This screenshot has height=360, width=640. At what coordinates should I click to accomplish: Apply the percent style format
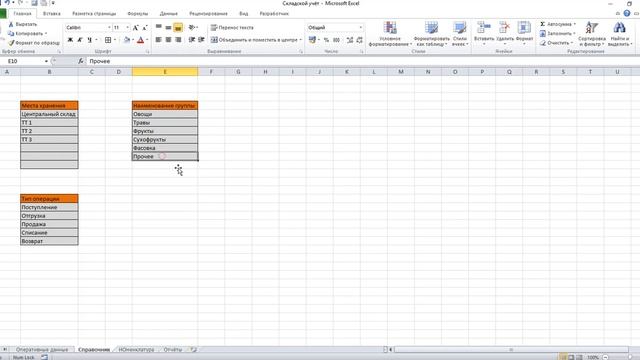[326, 40]
